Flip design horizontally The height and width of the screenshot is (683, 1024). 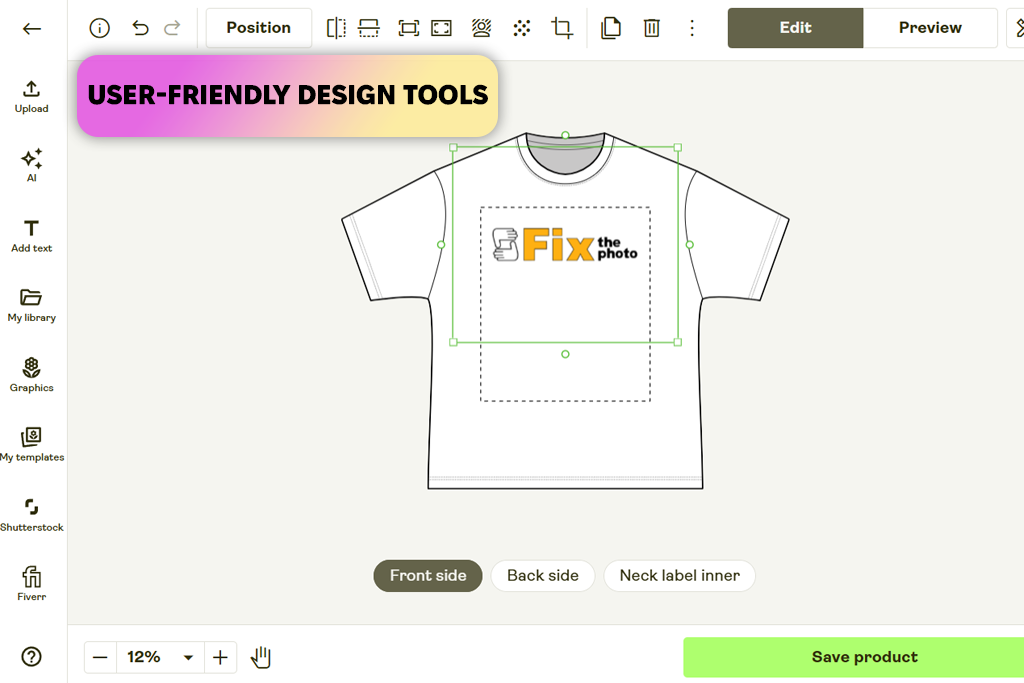click(336, 28)
